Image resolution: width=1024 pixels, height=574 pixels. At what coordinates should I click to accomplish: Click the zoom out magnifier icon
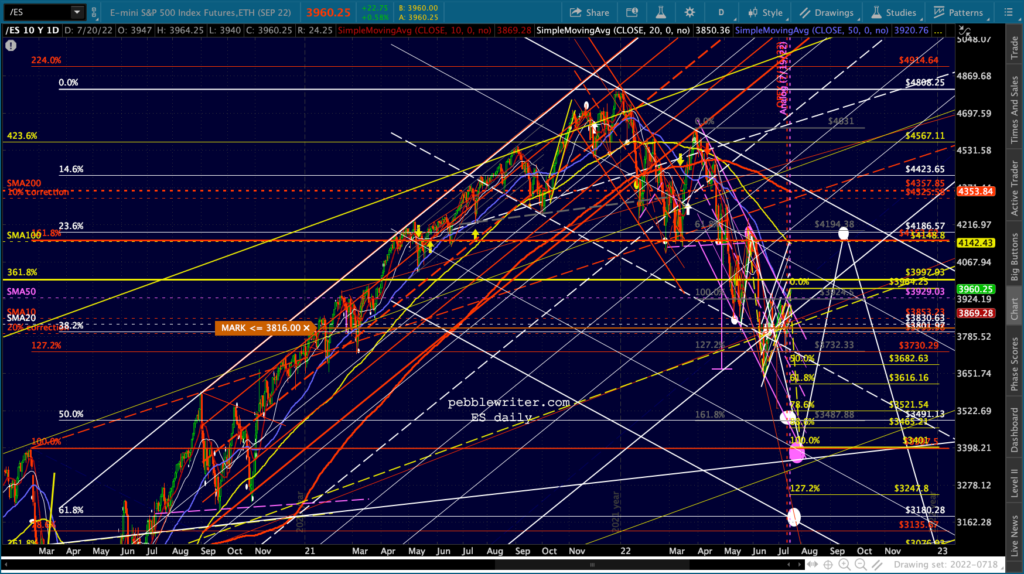click(x=861, y=564)
